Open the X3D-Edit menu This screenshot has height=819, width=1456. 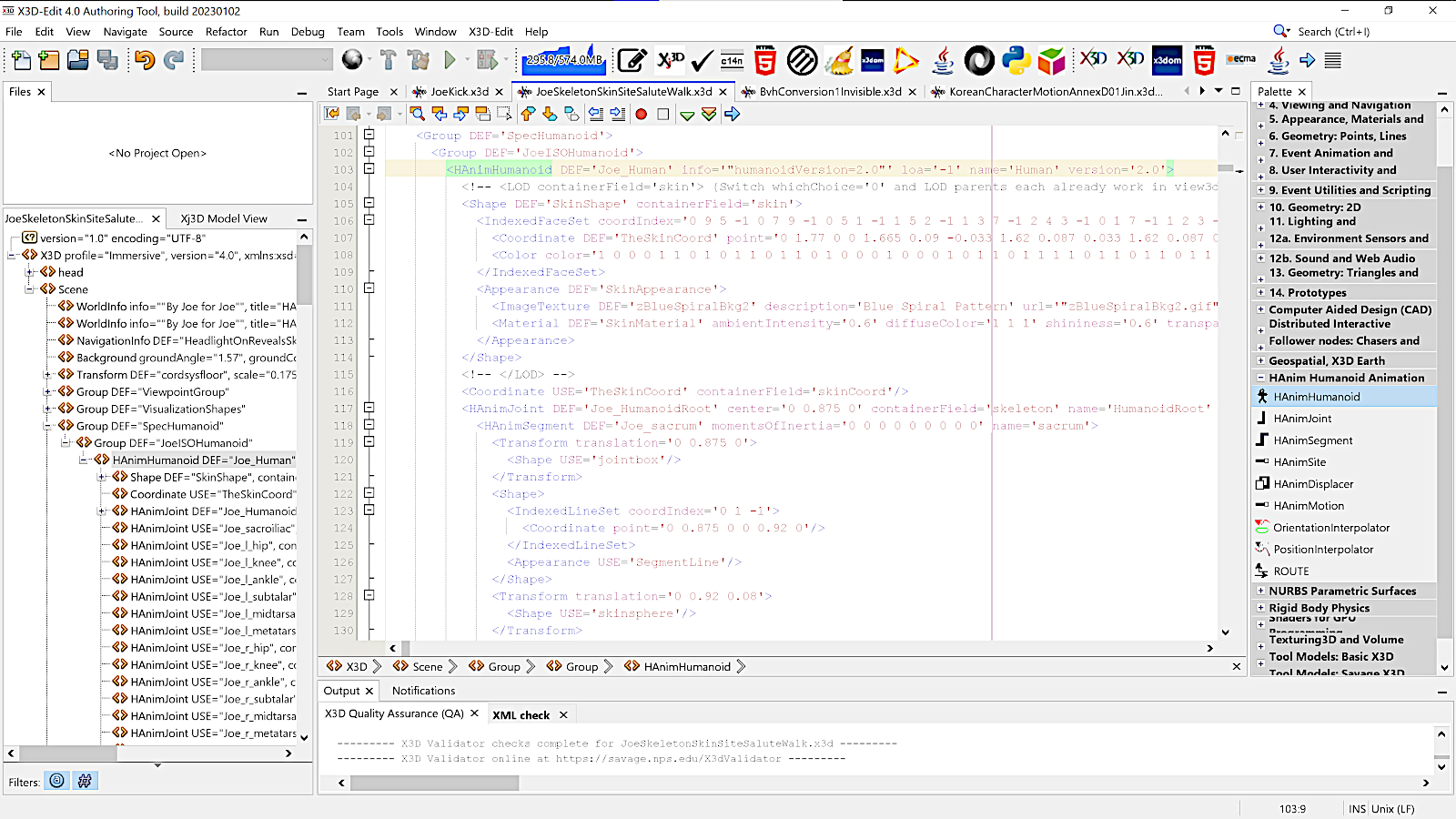pos(490,32)
